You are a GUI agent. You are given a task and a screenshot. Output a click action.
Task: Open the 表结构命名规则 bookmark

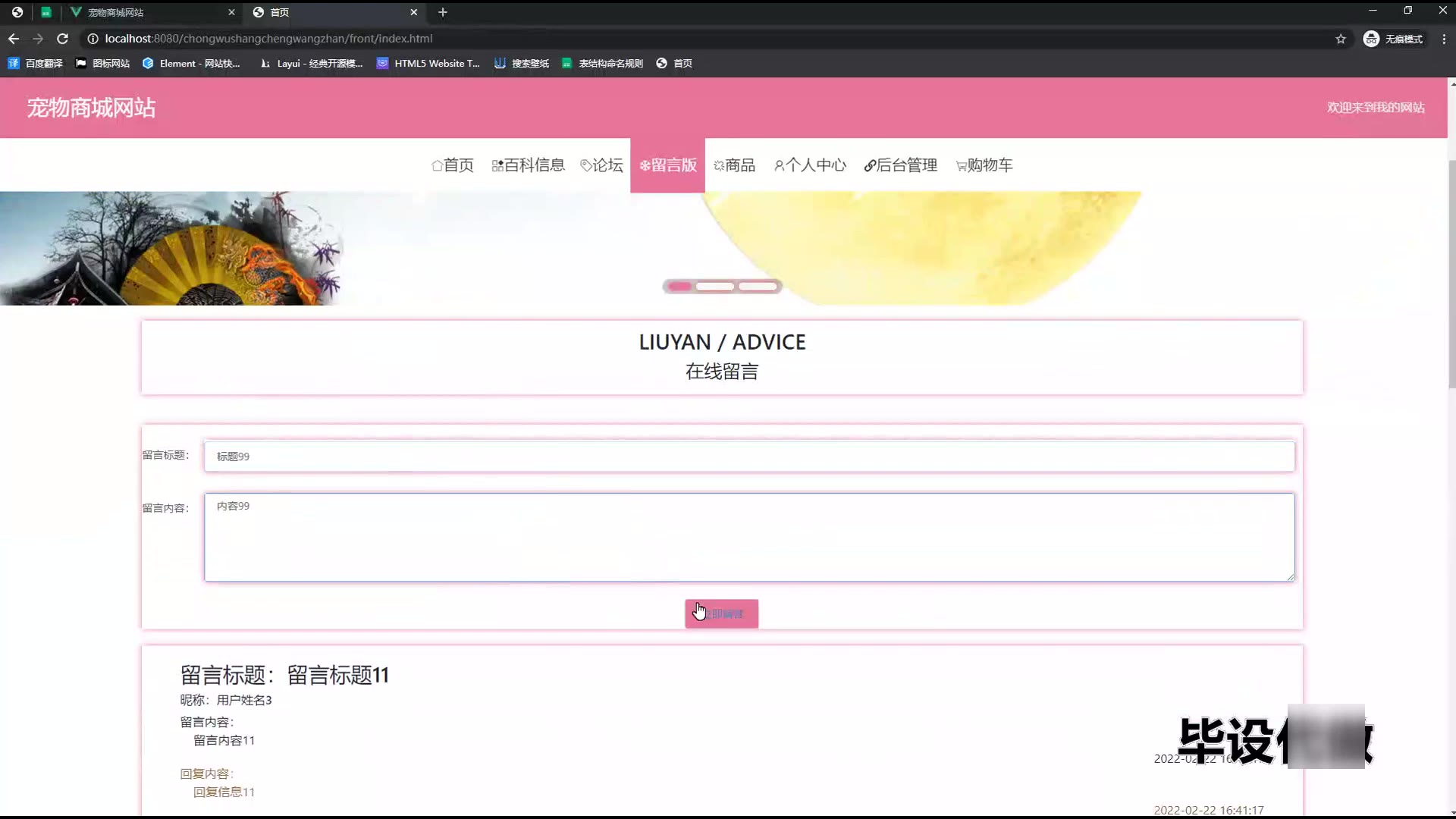[602, 64]
